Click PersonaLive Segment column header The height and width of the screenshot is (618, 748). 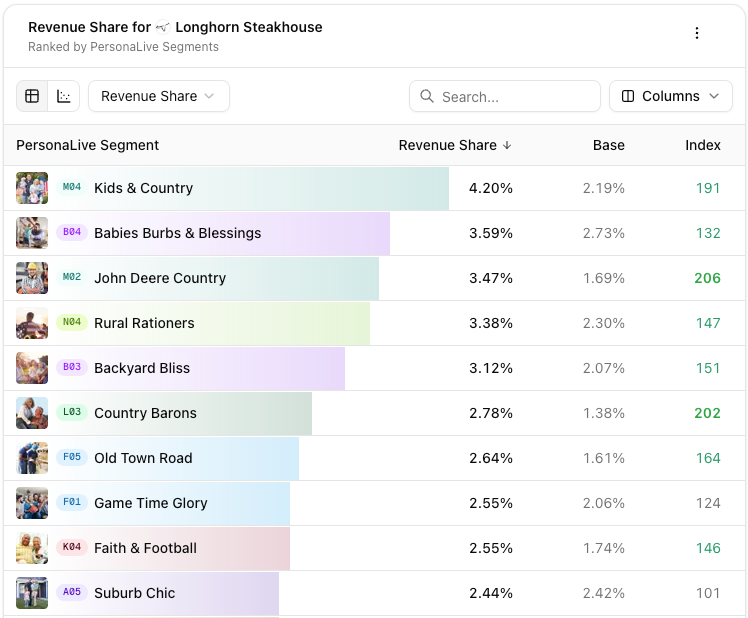pos(87,145)
